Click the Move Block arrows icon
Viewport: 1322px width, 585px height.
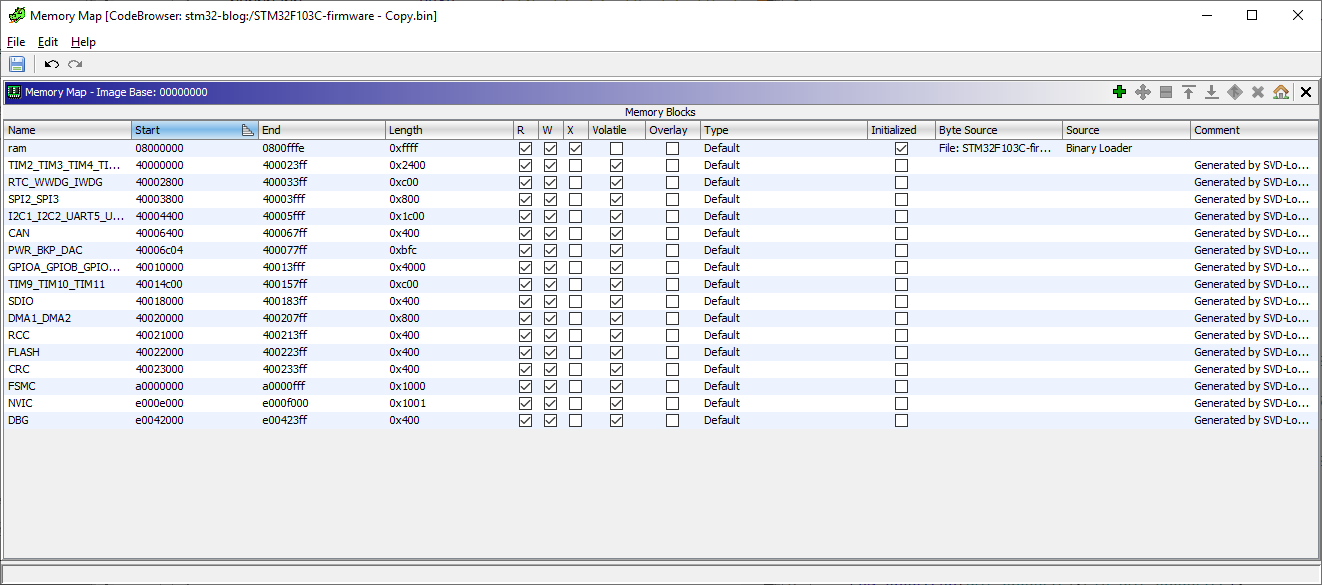pos(1143,92)
